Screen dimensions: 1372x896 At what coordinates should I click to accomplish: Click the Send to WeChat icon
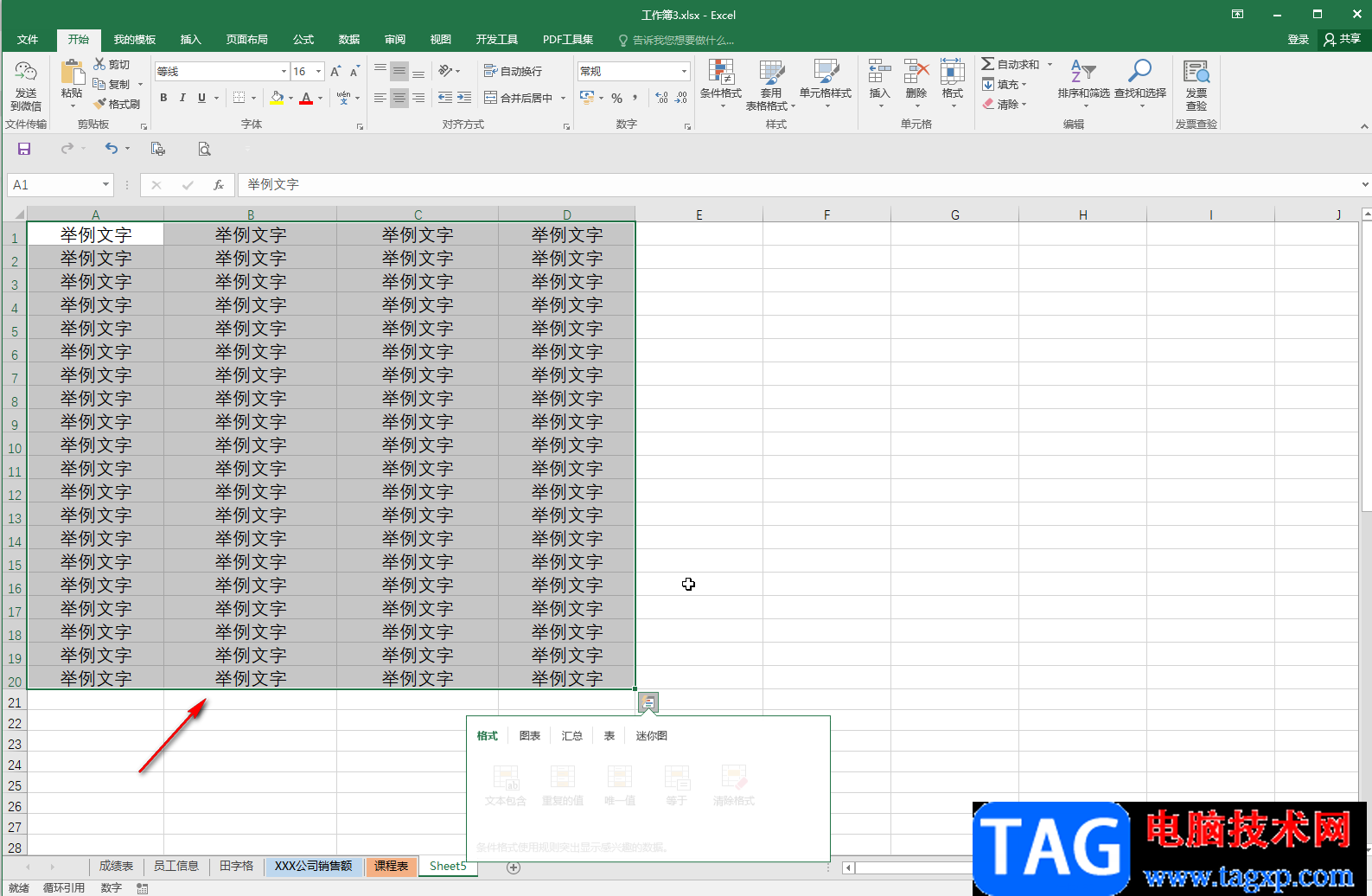coord(26,86)
